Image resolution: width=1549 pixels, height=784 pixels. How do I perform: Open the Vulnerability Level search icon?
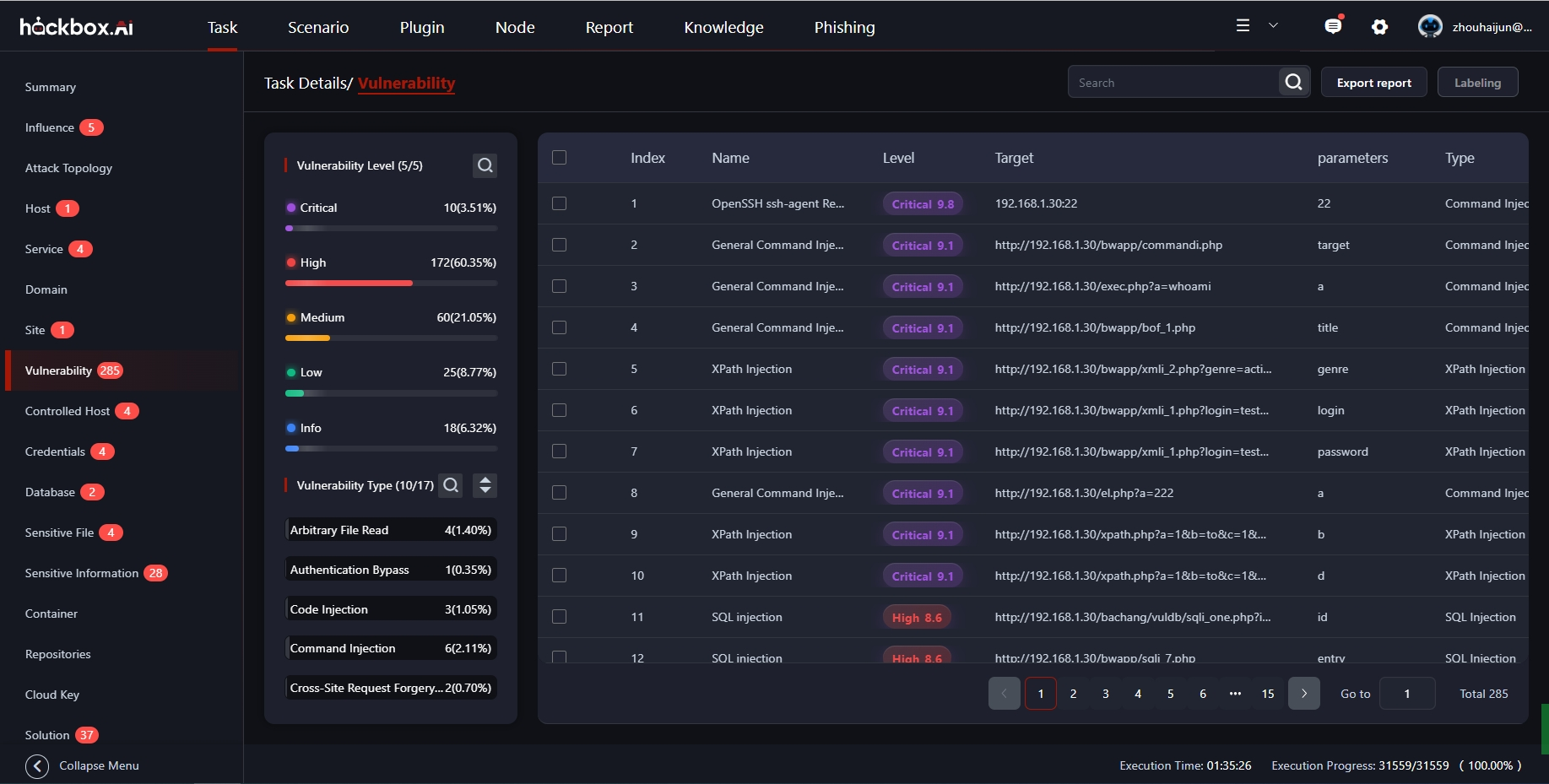point(485,165)
